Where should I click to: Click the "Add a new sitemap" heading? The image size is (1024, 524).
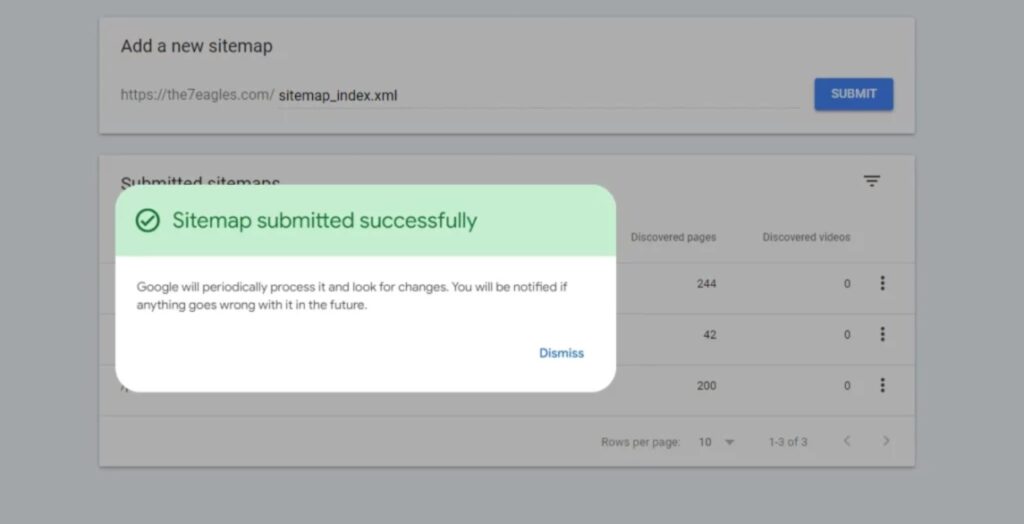click(196, 46)
